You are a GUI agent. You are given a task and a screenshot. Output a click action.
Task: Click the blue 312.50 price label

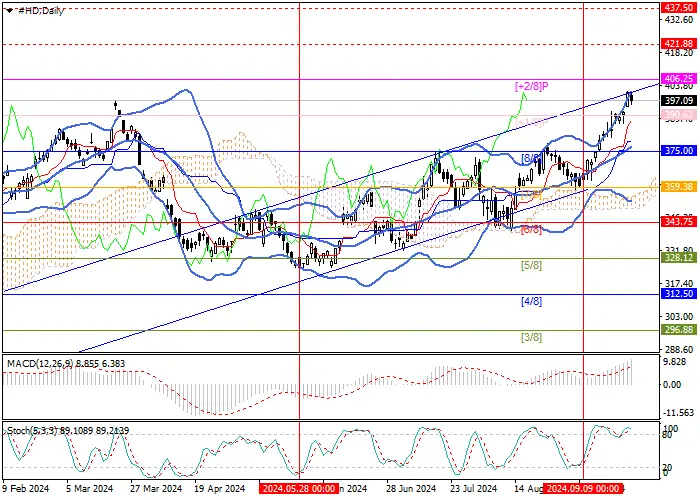point(678,293)
